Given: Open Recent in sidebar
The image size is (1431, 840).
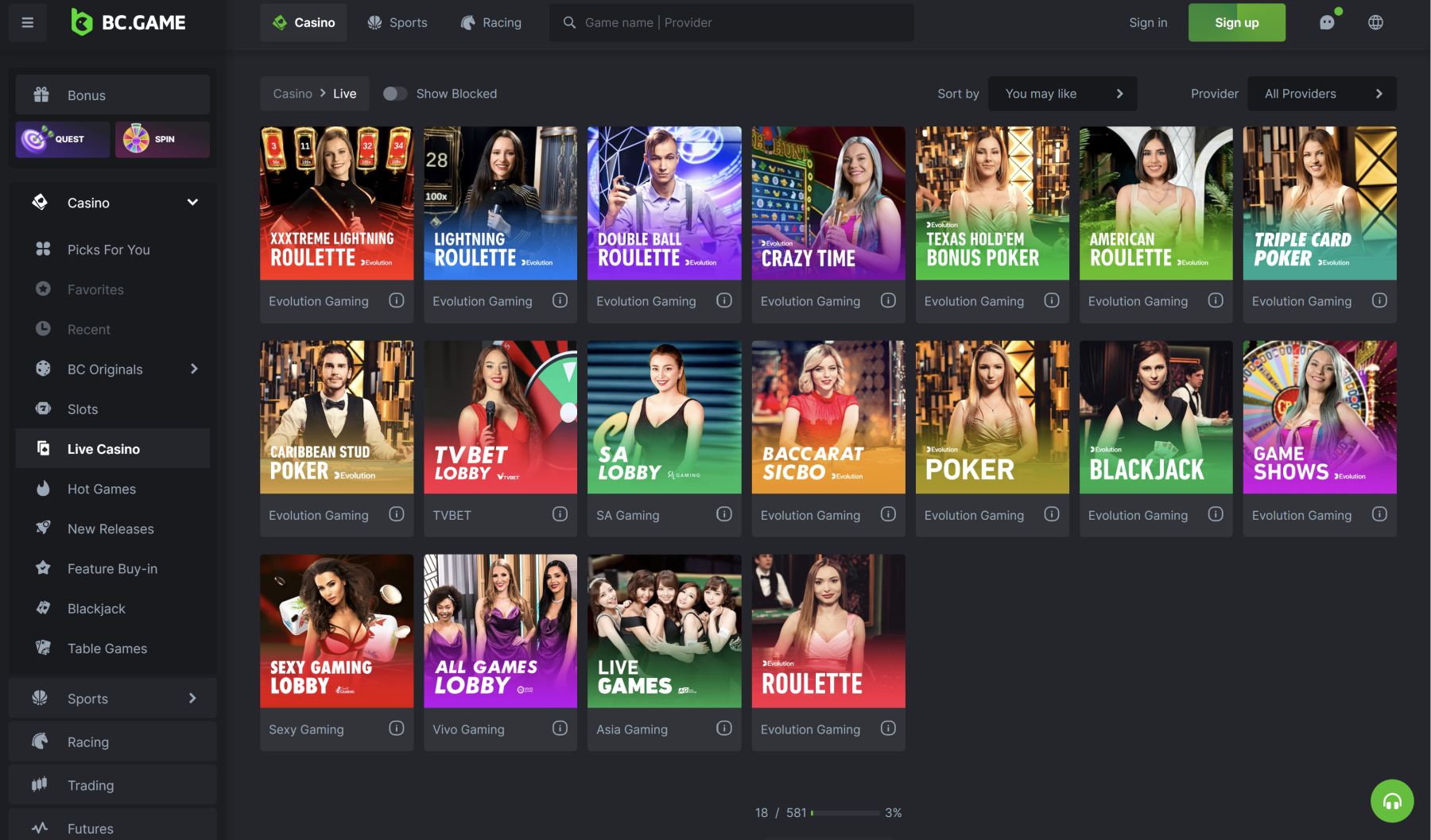Looking at the screenshot, I should tap(113, 329).
